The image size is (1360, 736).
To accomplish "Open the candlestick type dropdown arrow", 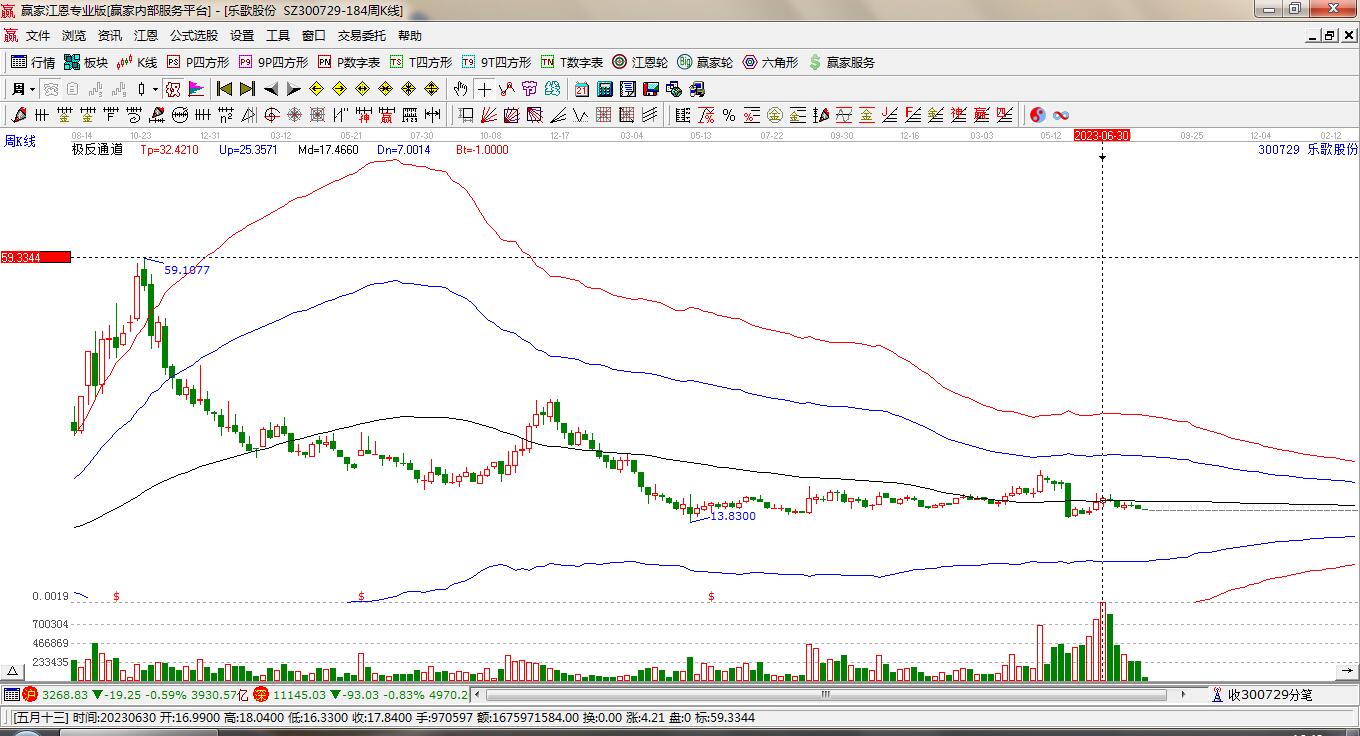I will (155, 89).
